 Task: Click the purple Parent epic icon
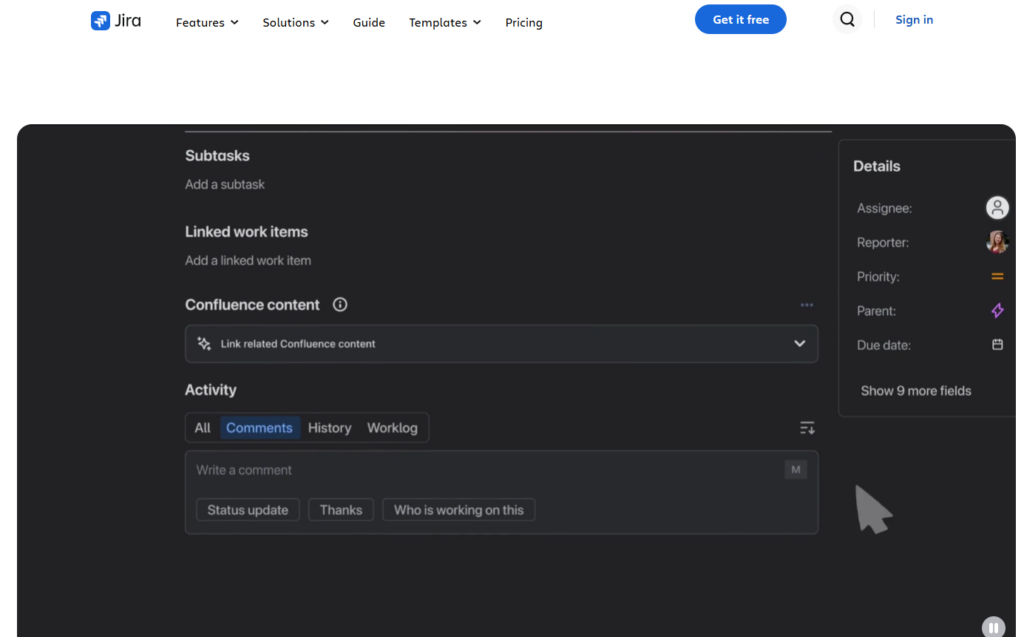(997, 310)
